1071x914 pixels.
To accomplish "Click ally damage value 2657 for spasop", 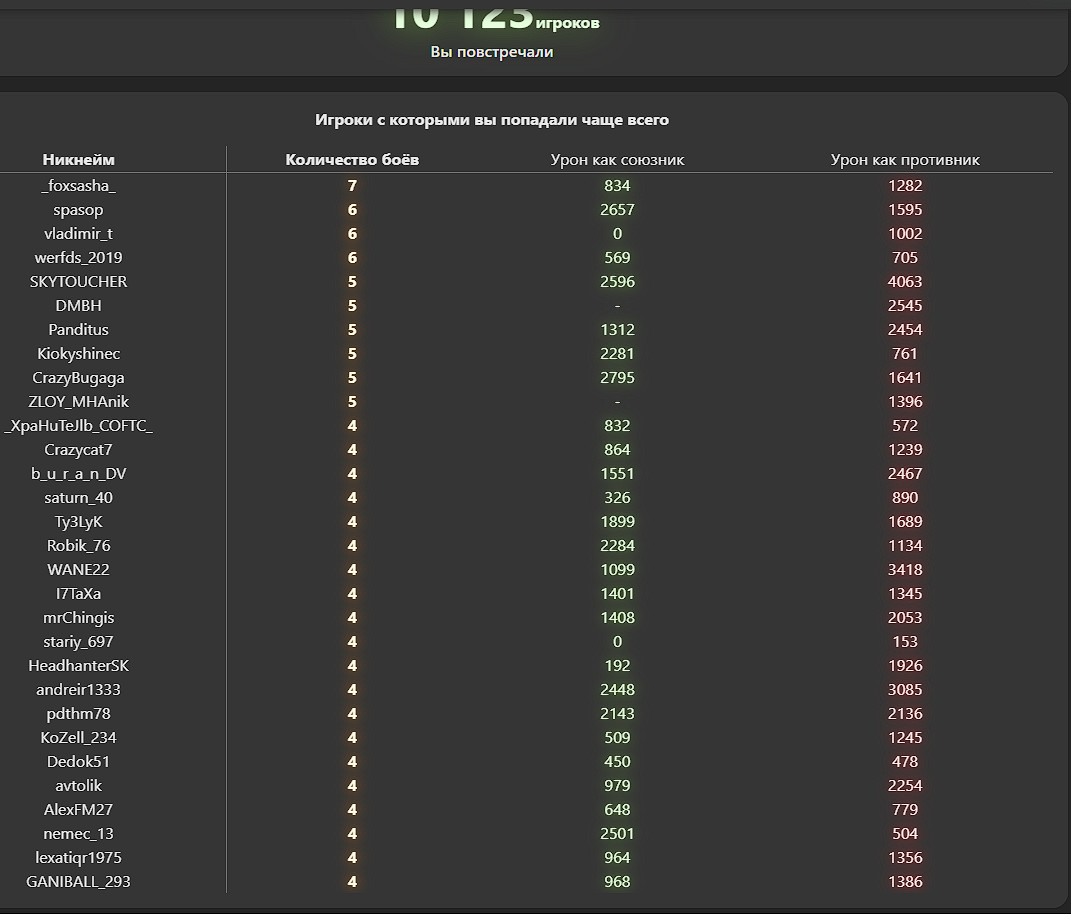I will point(617,210).
